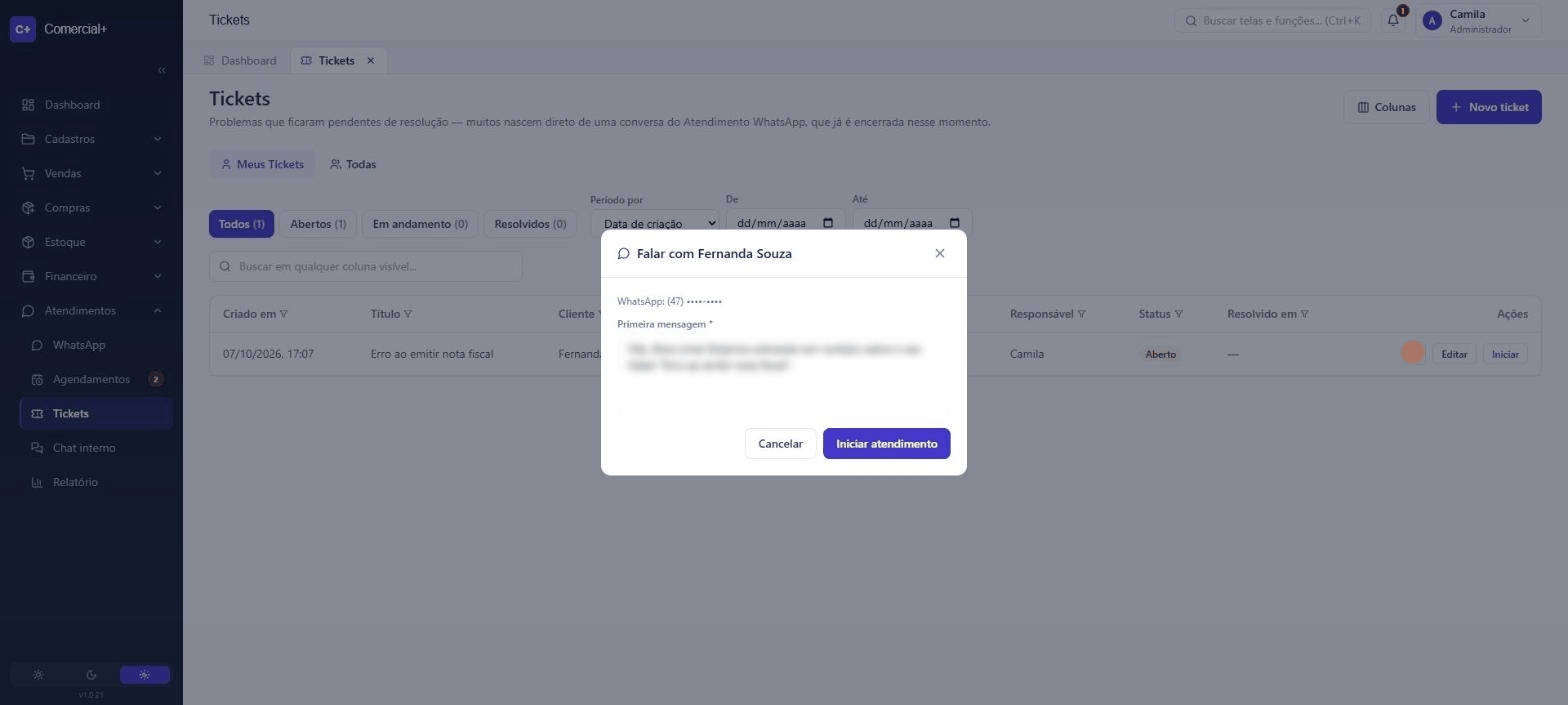The height and width of the screenshot is (705, 1568).
Task: Click the filter icon beside Criado em
Action: [x=284, y=314]
